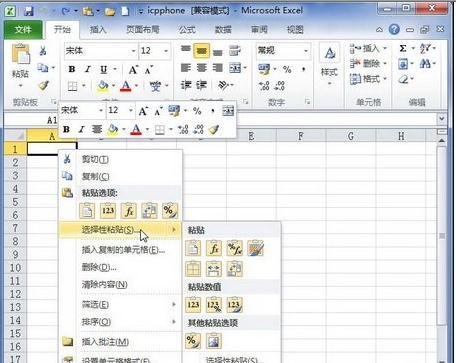This screenshot has height=363, width=456.
Task: Click the transpose paste icon under 粘贴选项
Action: coord(149,211)
